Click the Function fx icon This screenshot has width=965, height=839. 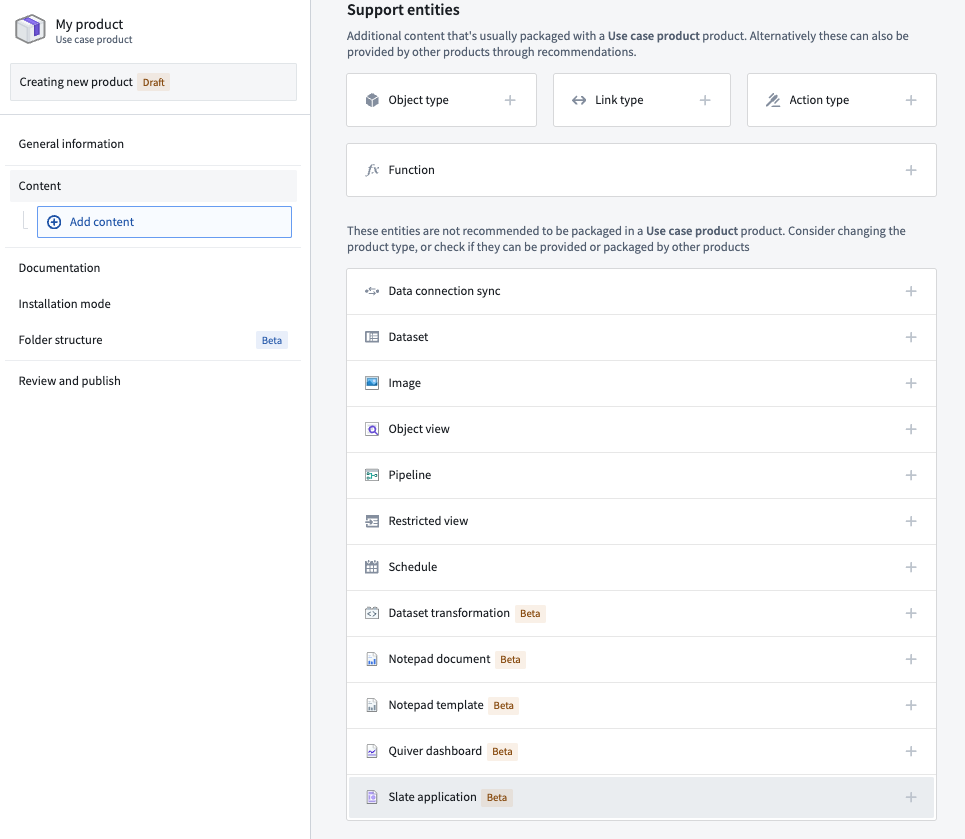coord(372,169)
